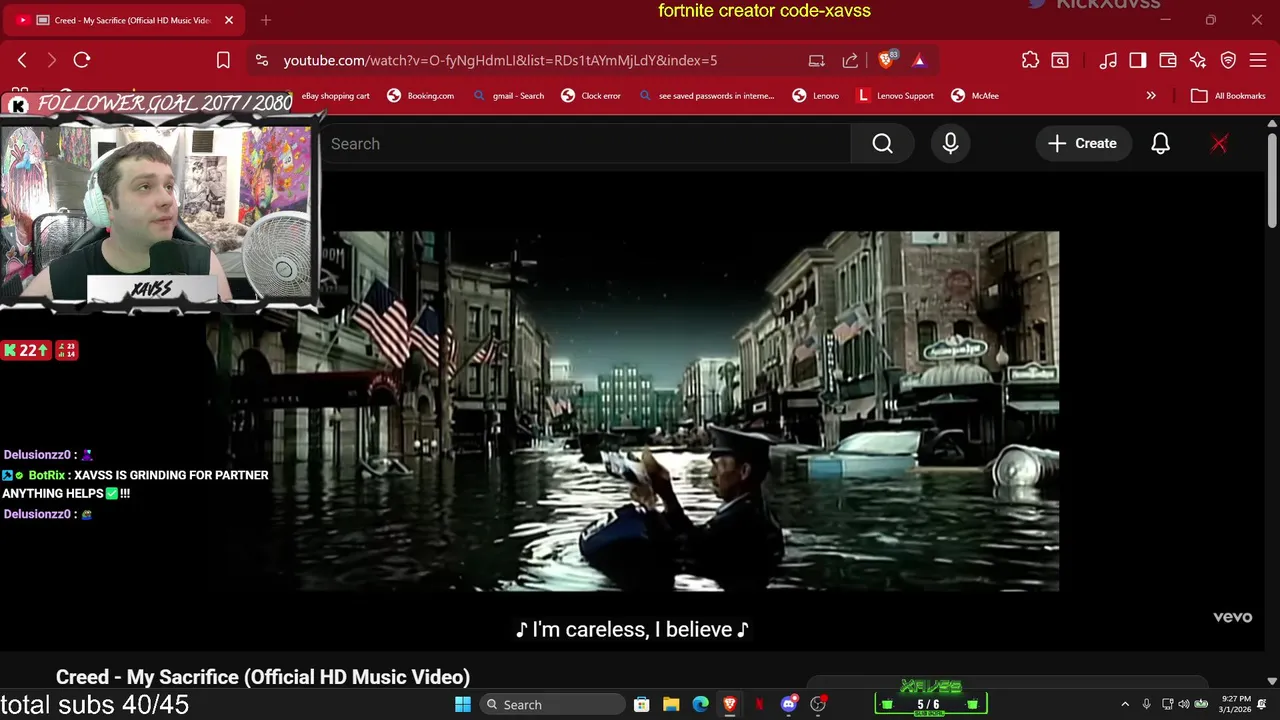Open the clock showing 9:27 PM
The image size is (1280, 720).
[1235, 704]
